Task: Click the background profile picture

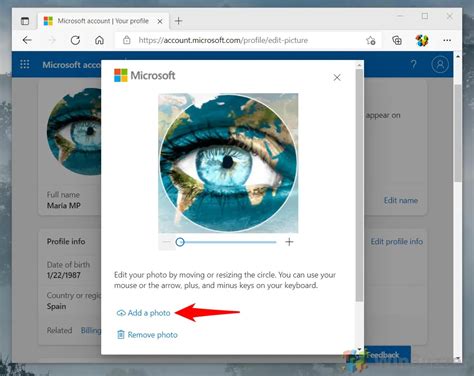Action: [x=74, y=131]
